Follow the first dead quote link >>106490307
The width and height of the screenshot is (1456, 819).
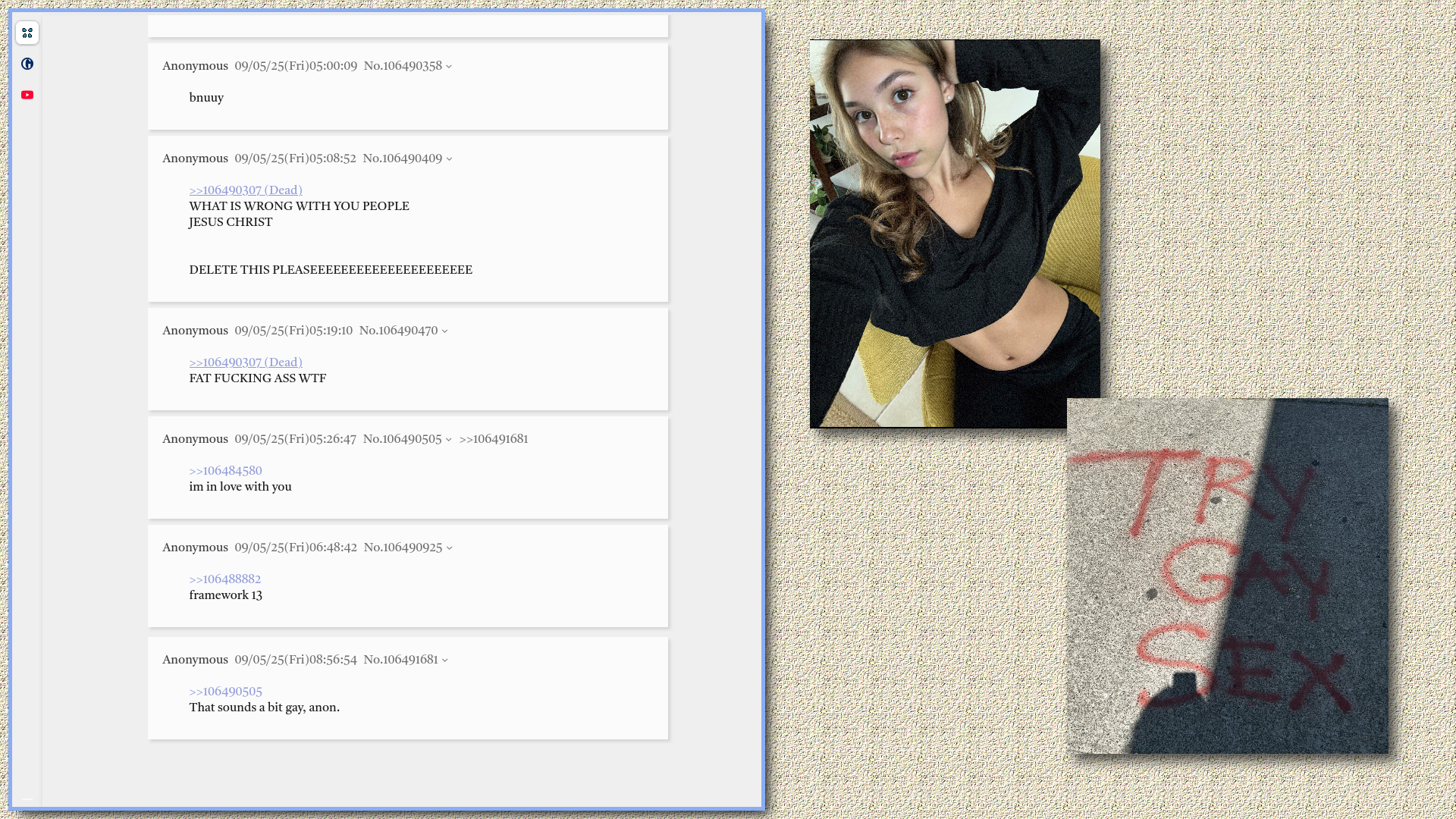pos(246,190)
